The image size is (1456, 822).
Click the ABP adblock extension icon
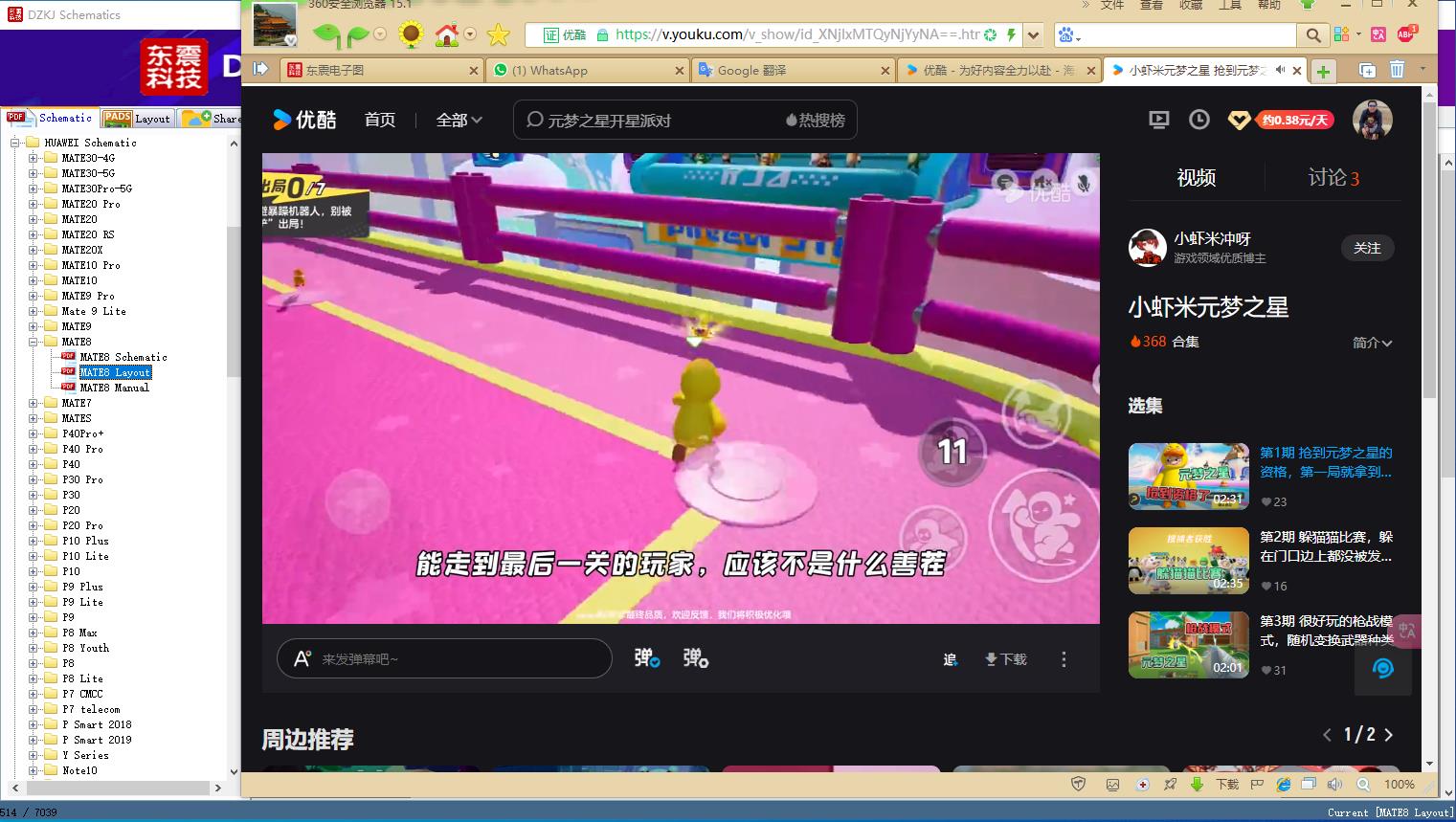click(1406, 34)
